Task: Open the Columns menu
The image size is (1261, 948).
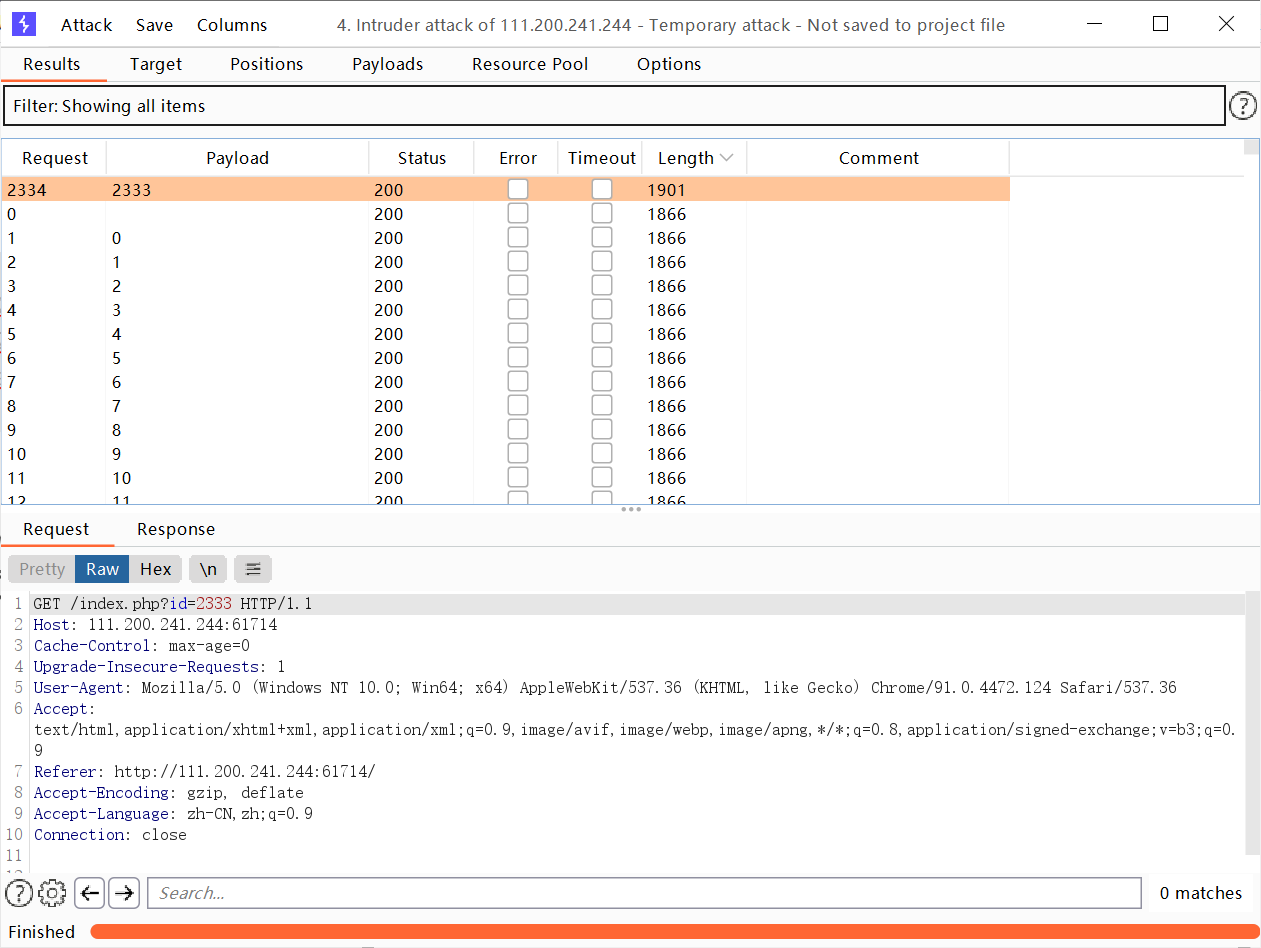Action: [232, 25]
